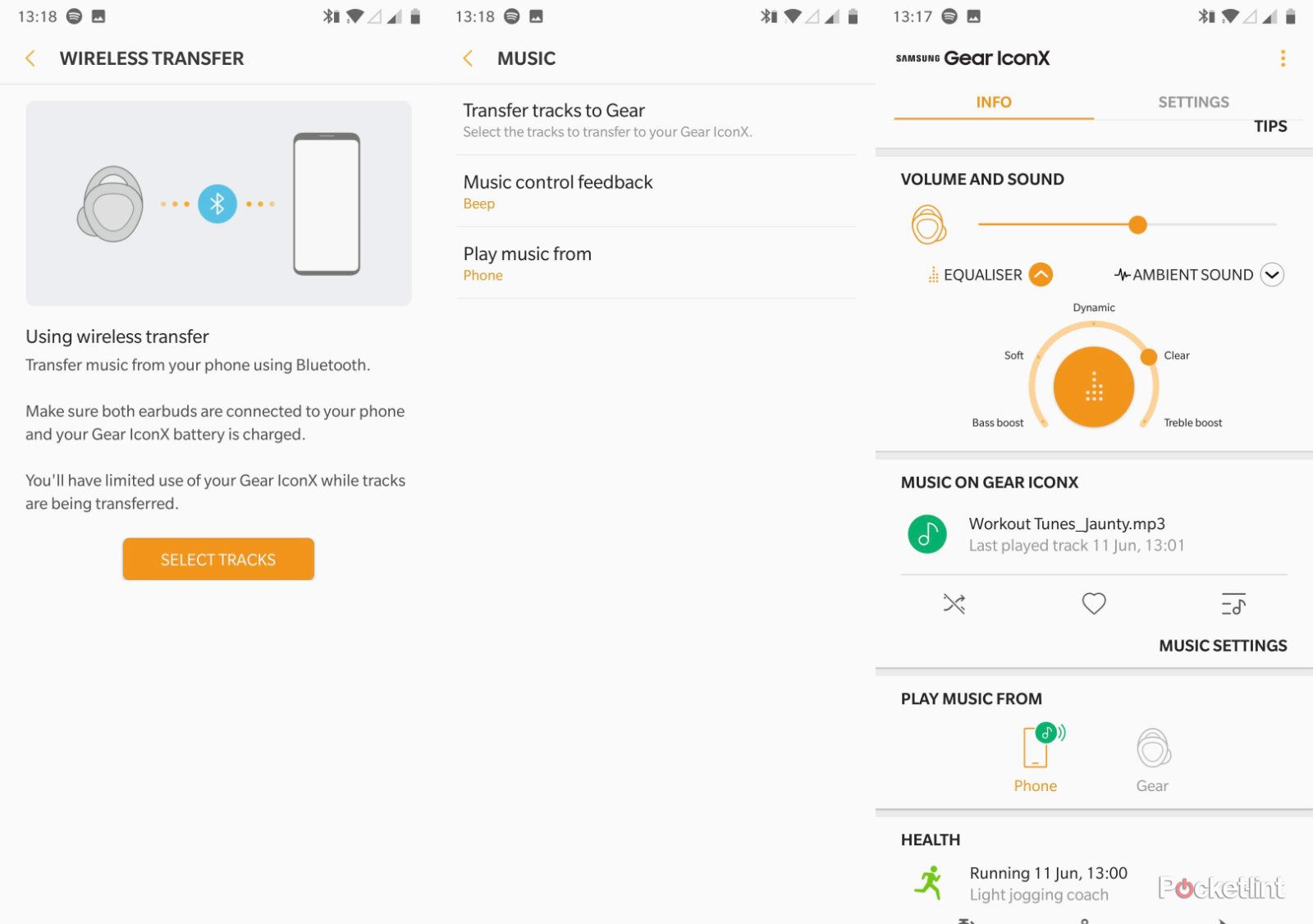This screenshot has height=924, width=1313.
Task: Open Transfer tracks to Gear
Action: pyautogui.click(x=656, y=120)
